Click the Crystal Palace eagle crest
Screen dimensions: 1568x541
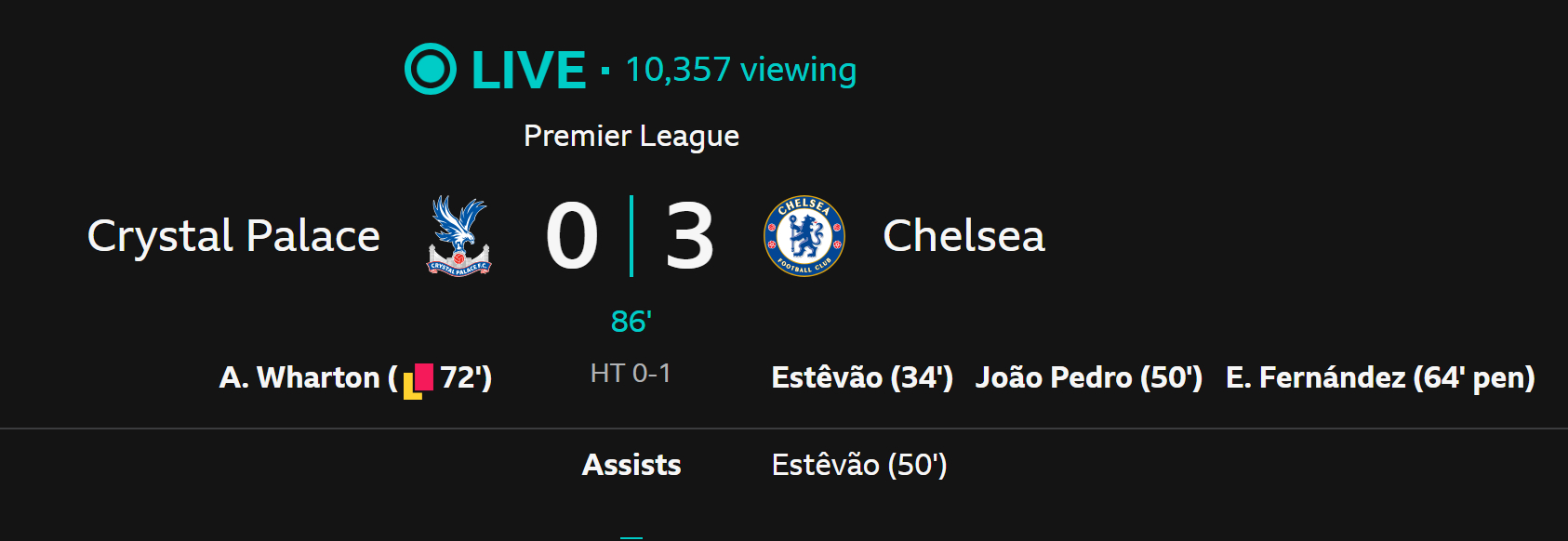point(458,236)
